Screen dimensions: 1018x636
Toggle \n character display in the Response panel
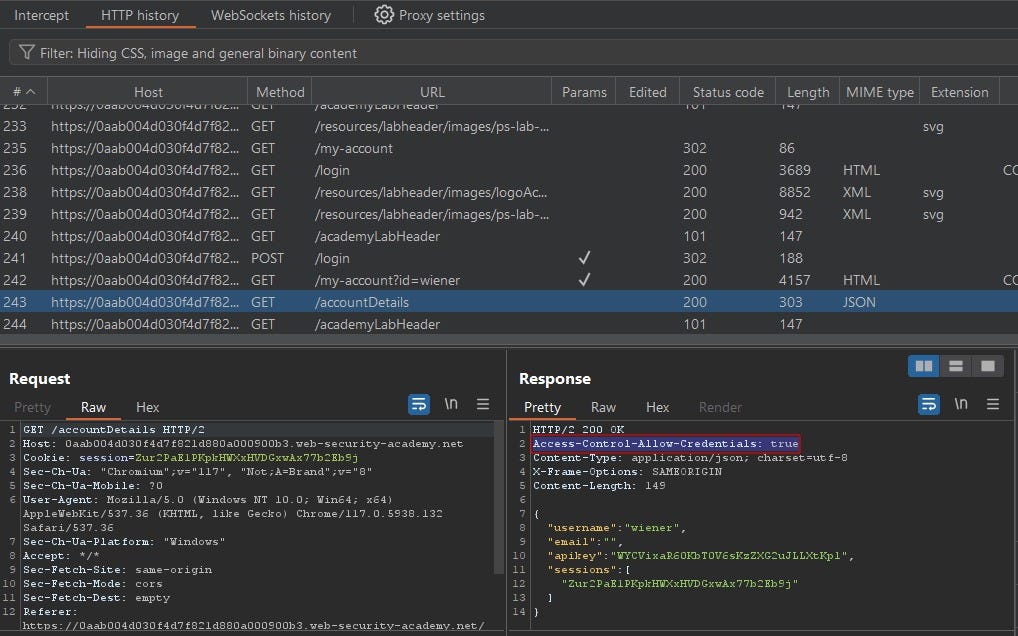tap(961, 404)
